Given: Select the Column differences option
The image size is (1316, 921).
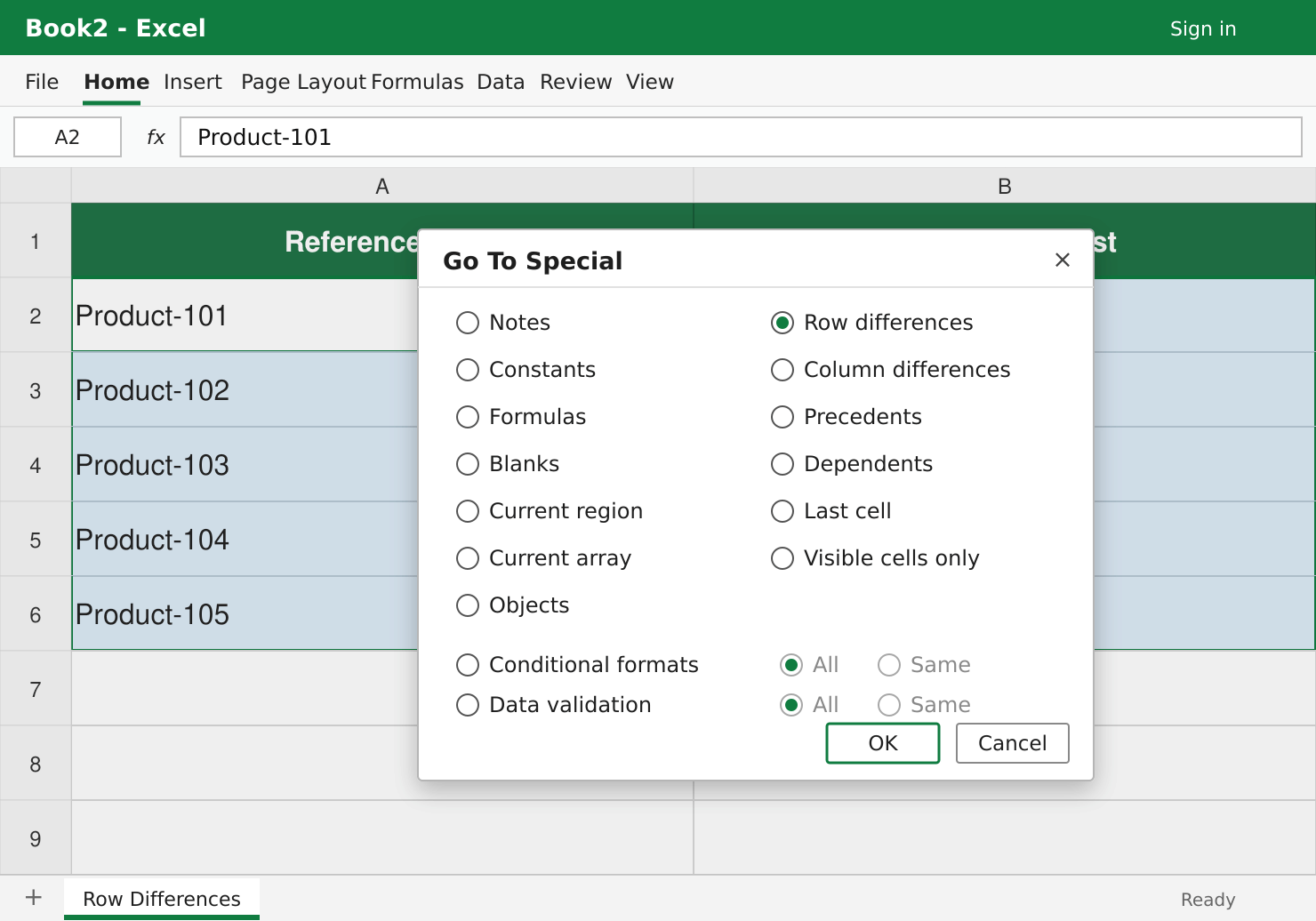Looking at the screenshot, I should click(x=890, y=370).
